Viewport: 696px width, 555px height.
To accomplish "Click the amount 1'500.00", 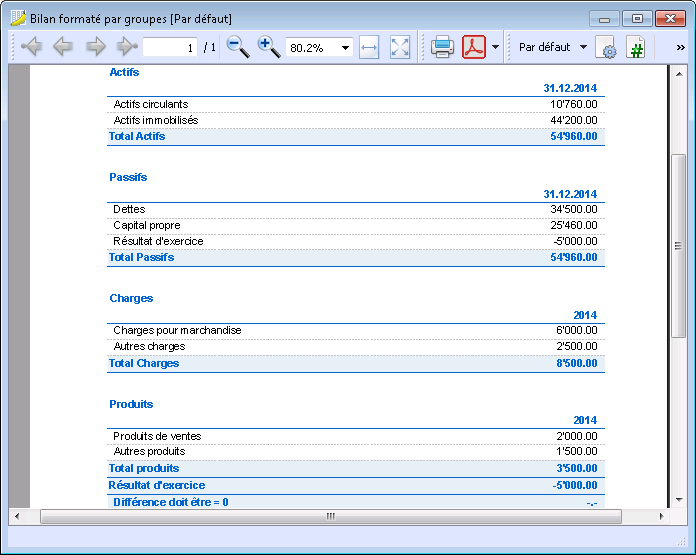I will [577, 452].
